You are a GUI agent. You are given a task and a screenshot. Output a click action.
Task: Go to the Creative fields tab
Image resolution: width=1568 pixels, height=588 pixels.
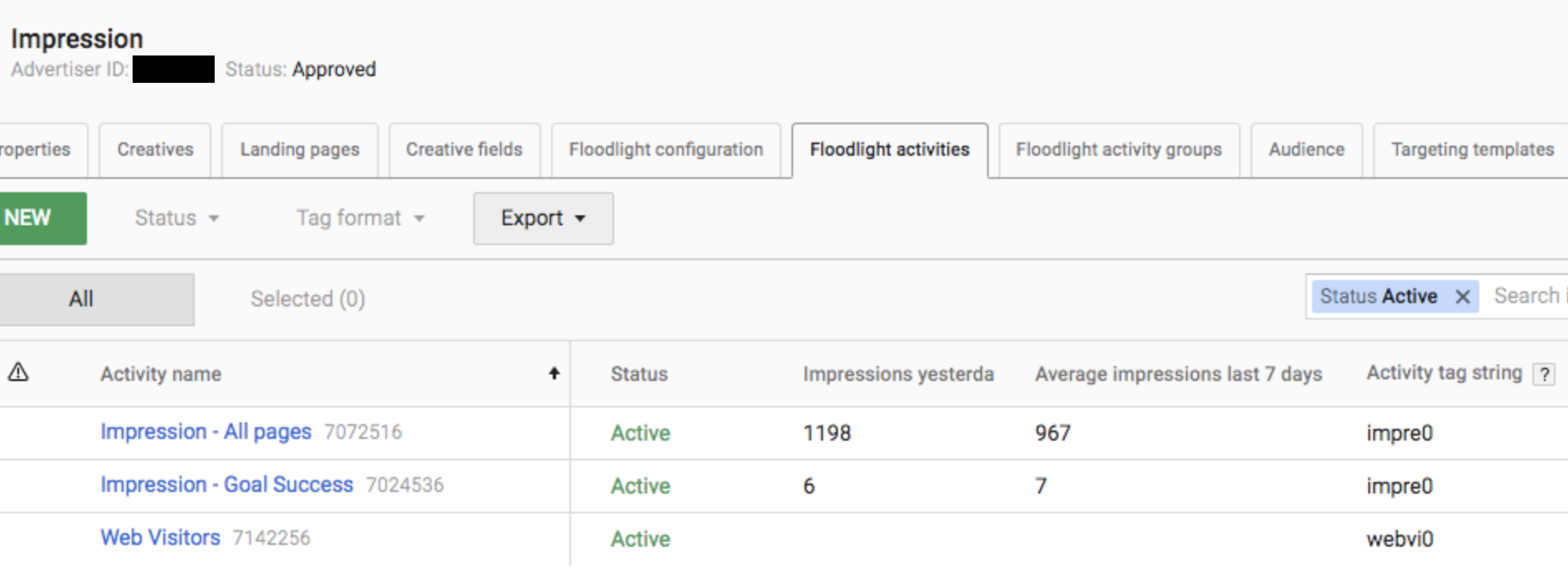pos(464,150)
